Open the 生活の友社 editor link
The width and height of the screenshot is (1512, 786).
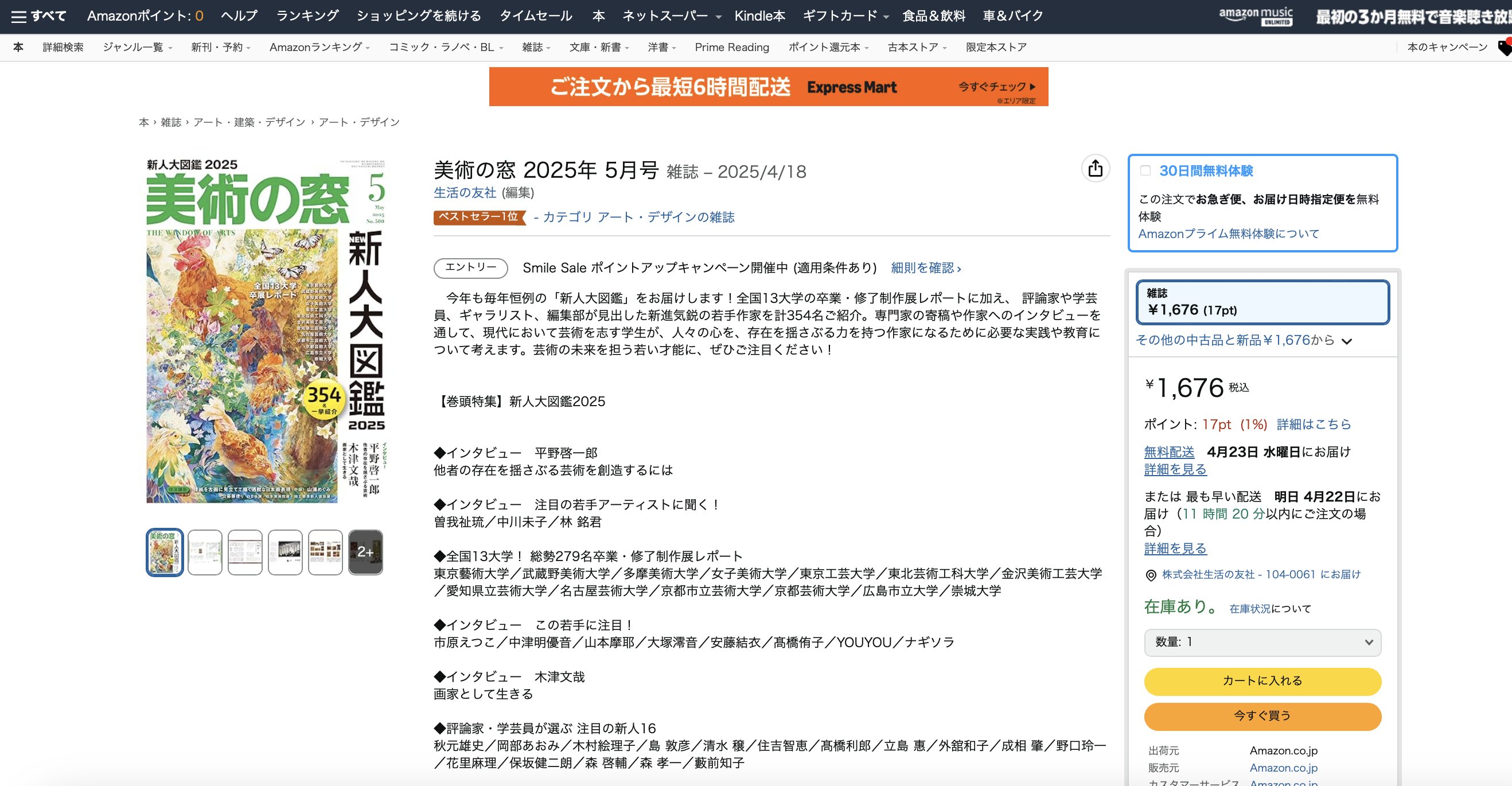click(x=465, y=193)
